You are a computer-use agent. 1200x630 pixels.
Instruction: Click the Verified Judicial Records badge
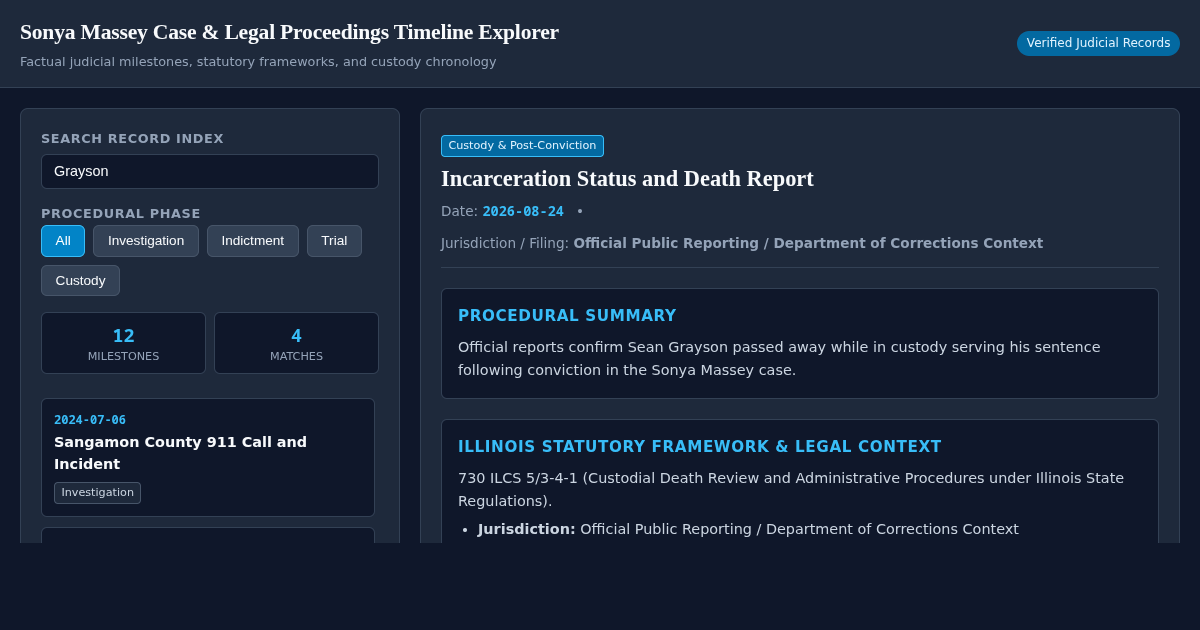(x=1098, y=43)
